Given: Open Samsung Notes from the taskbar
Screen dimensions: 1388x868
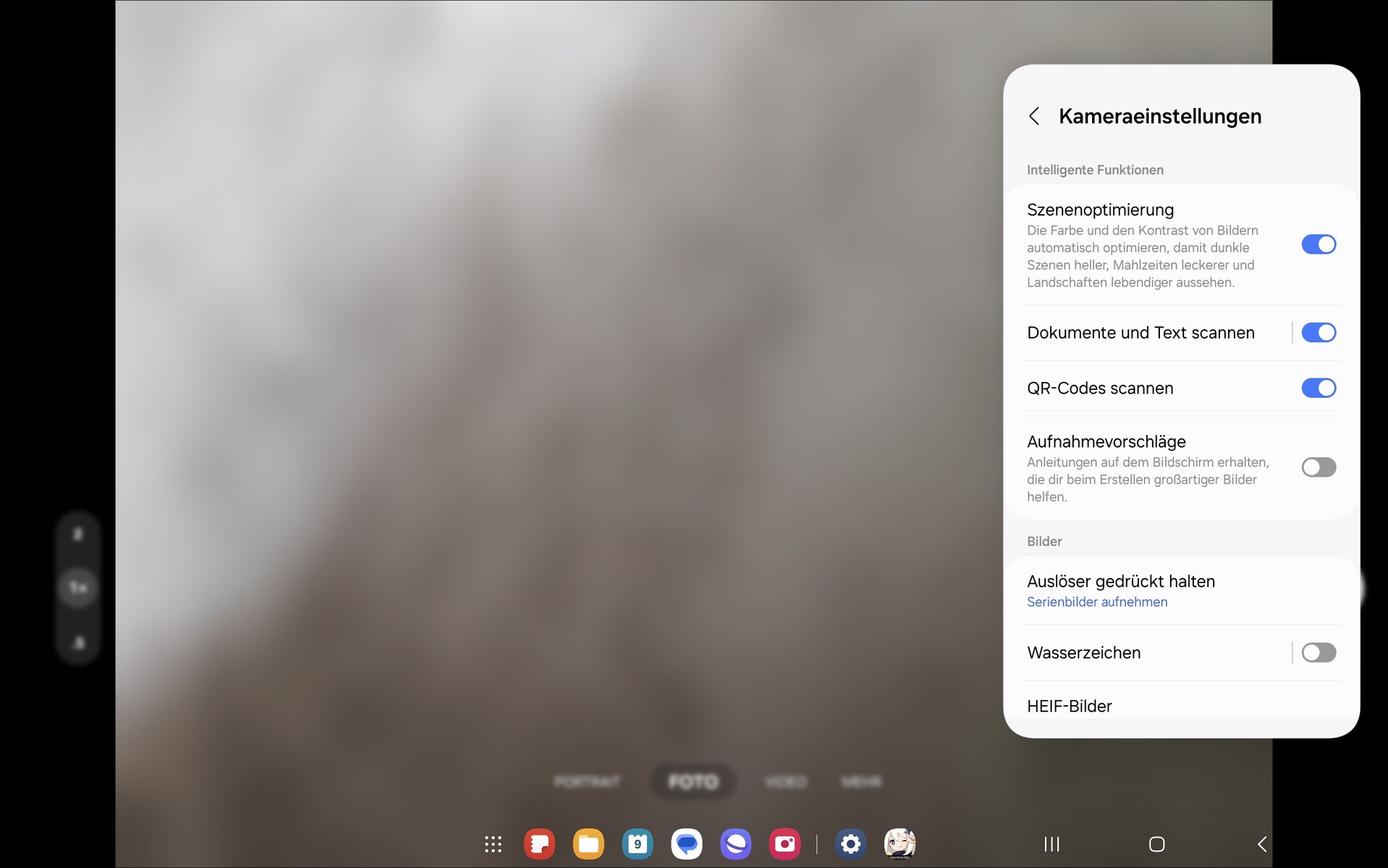Looking at the screenshot, I should tap(539, 844).
